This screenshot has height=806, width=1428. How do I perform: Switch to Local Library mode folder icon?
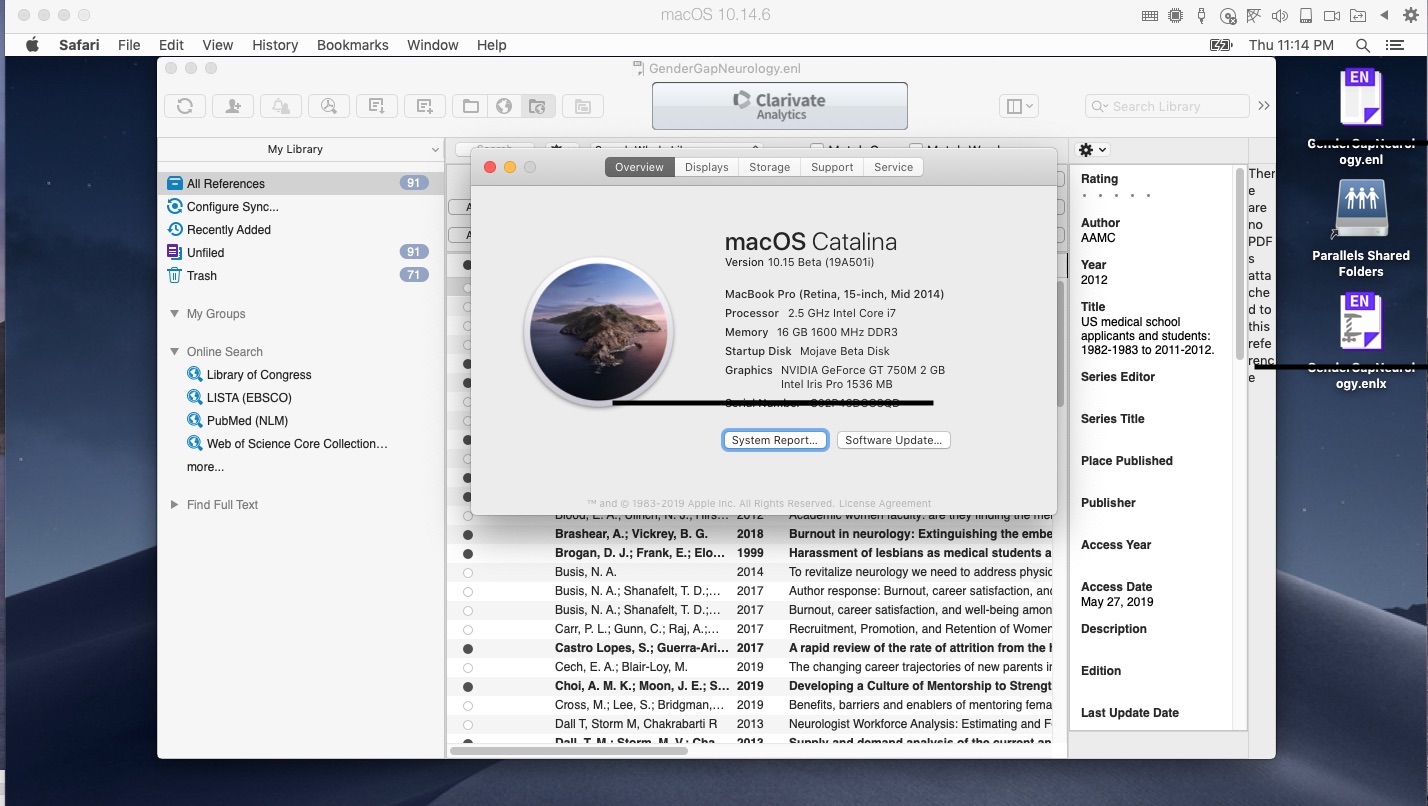click(x=470, y=106)
